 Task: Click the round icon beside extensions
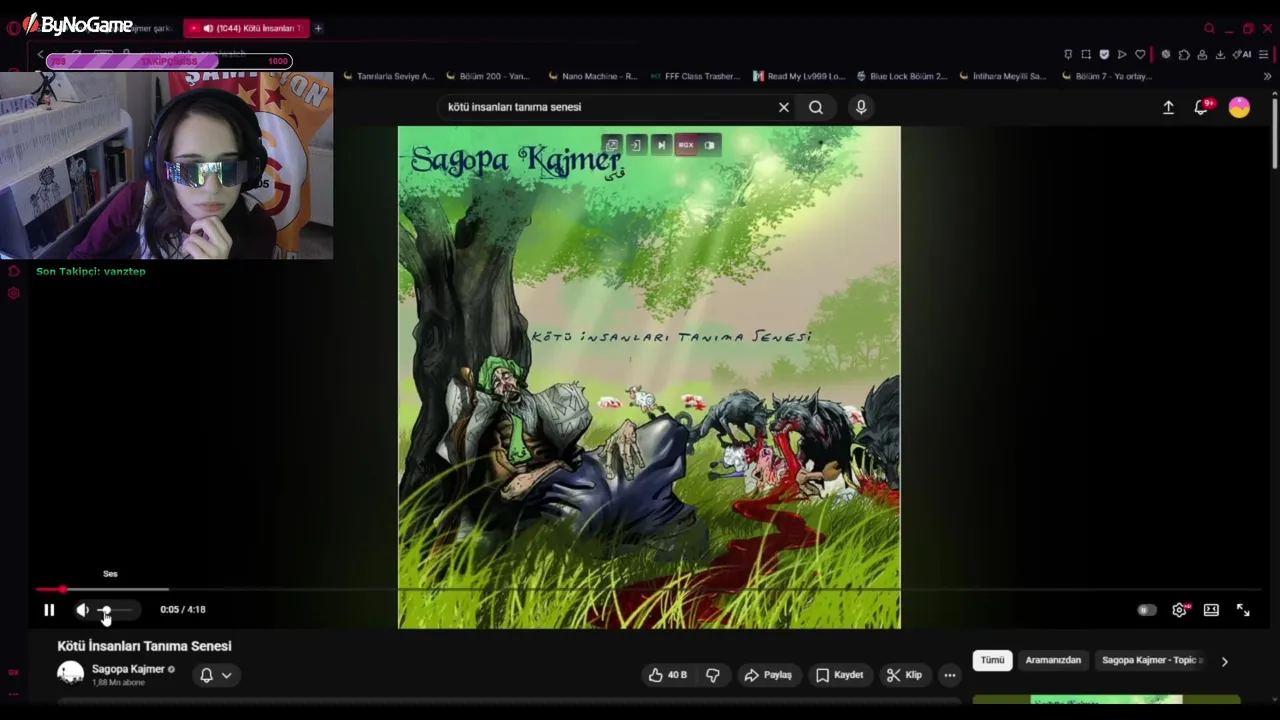click(x=1166, y=54)
